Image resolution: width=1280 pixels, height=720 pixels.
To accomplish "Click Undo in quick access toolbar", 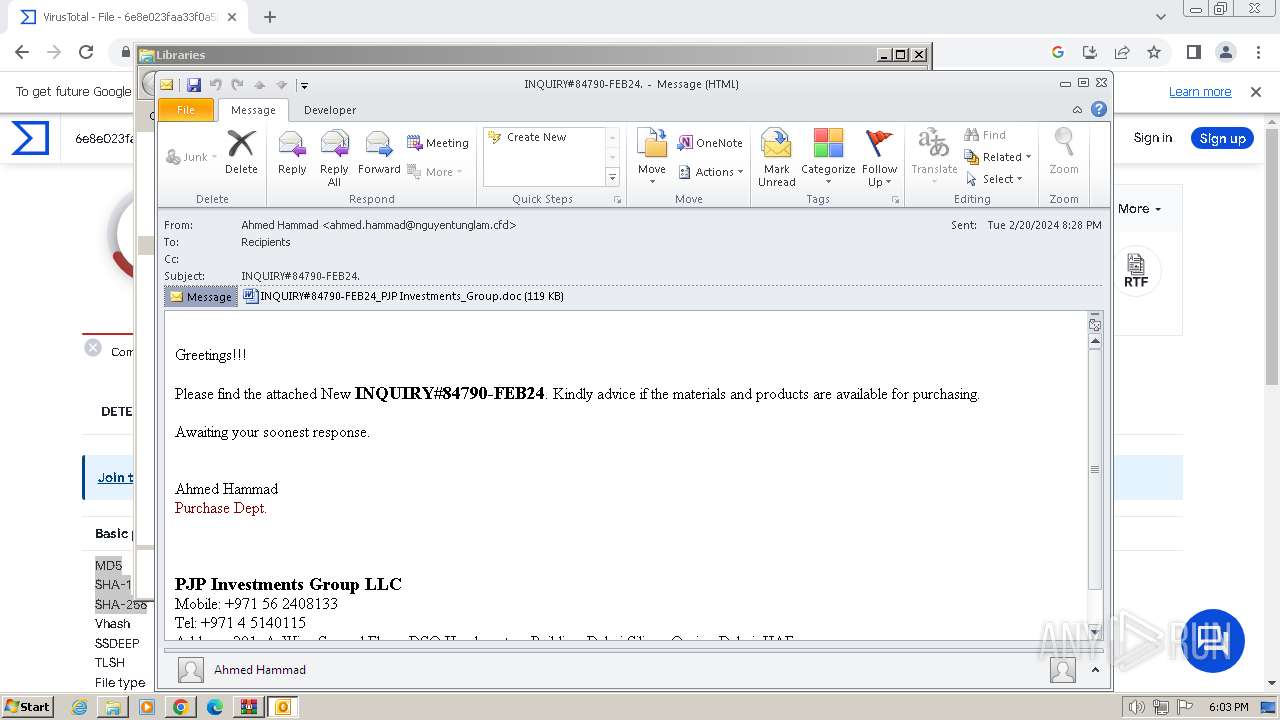I will pos(215,85).
